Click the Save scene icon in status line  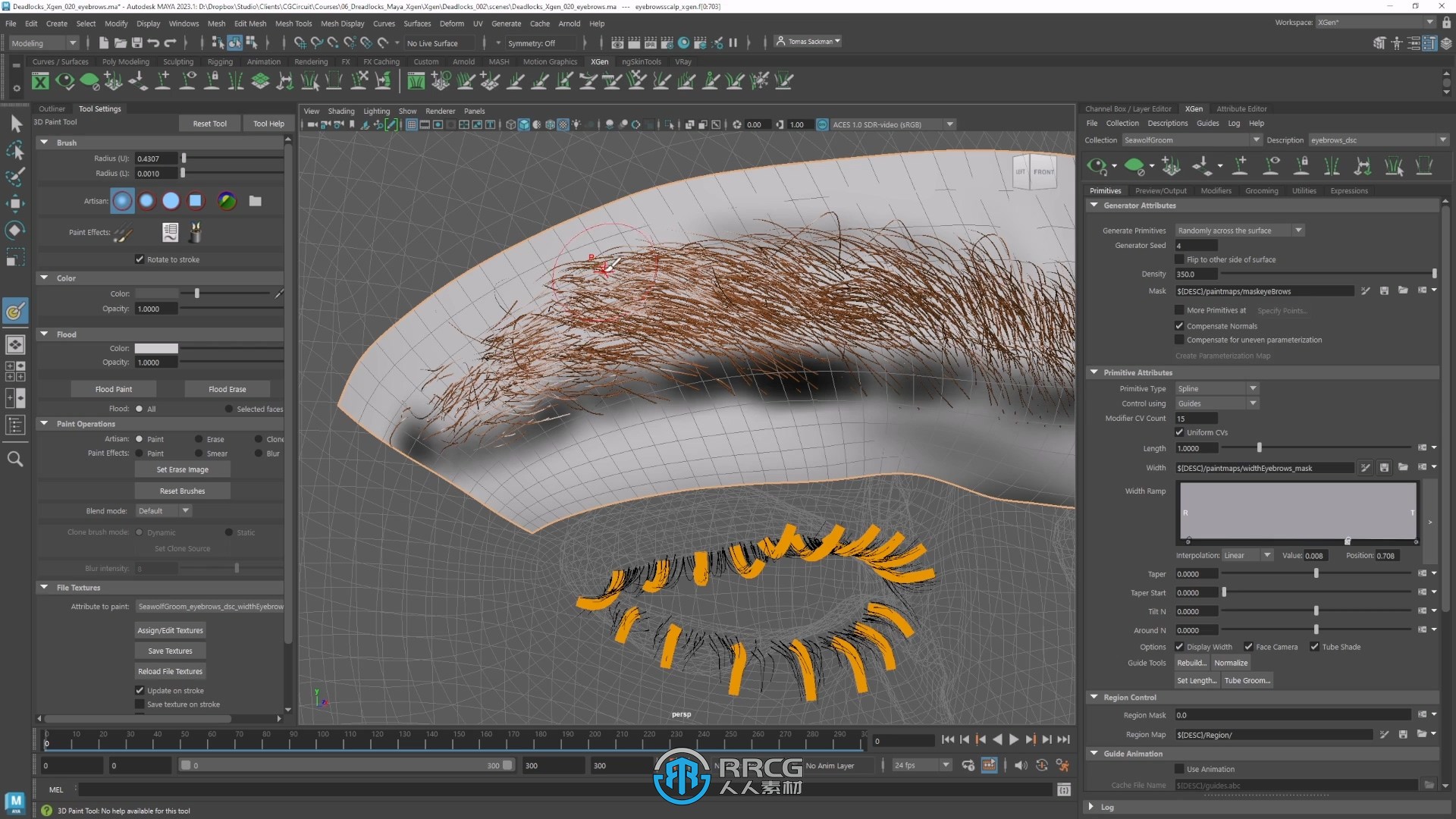click(137, 43)
